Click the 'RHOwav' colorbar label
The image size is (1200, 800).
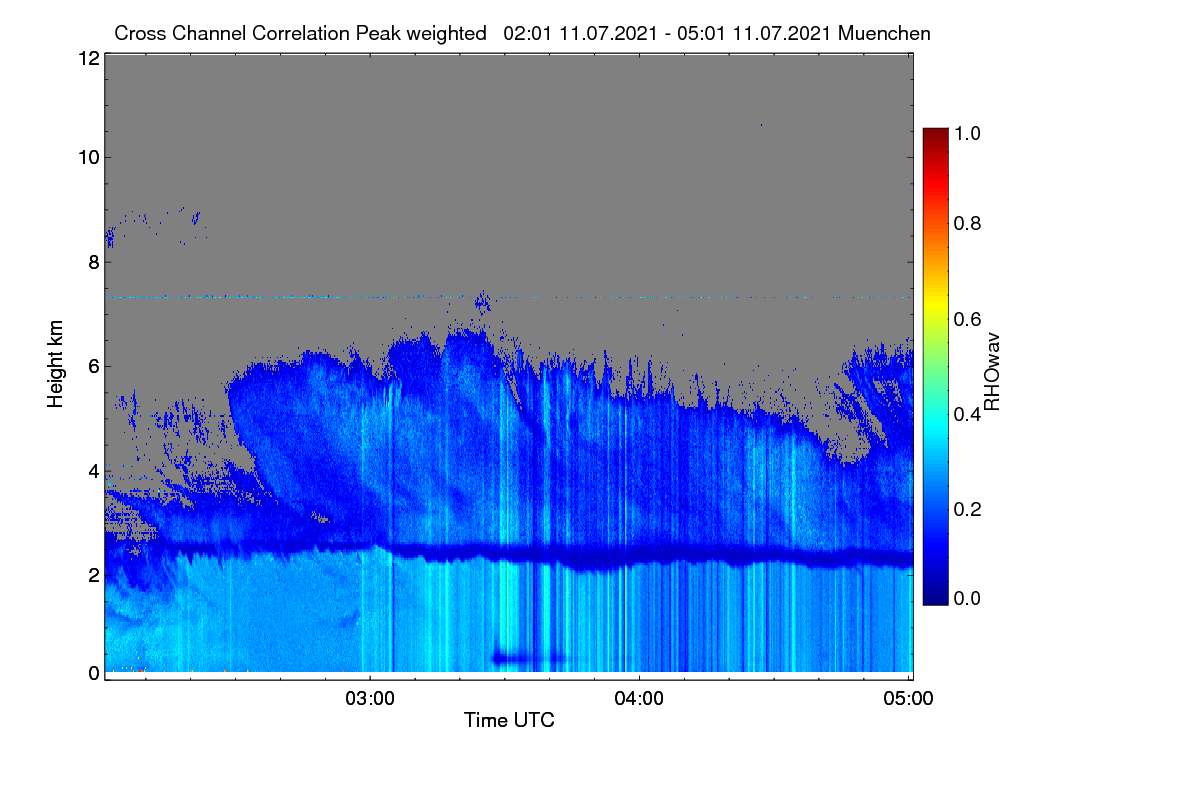pos(993,372)
